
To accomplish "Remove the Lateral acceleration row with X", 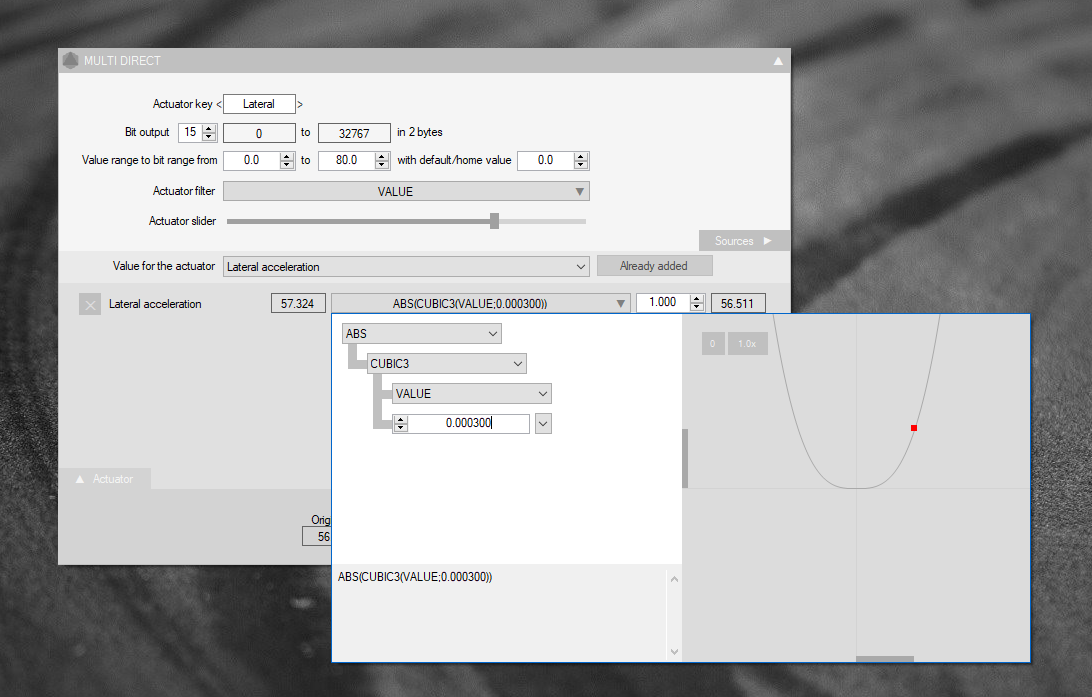I will 90,304.
